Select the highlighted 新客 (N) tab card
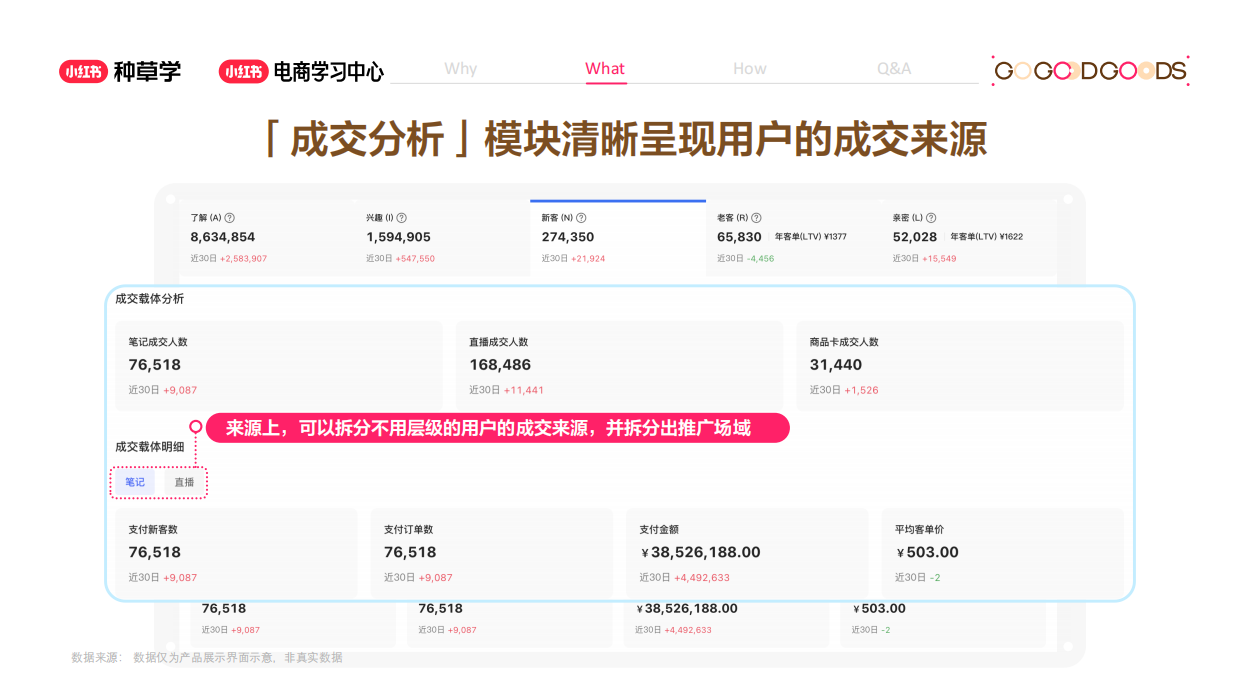 coord(616,237)
